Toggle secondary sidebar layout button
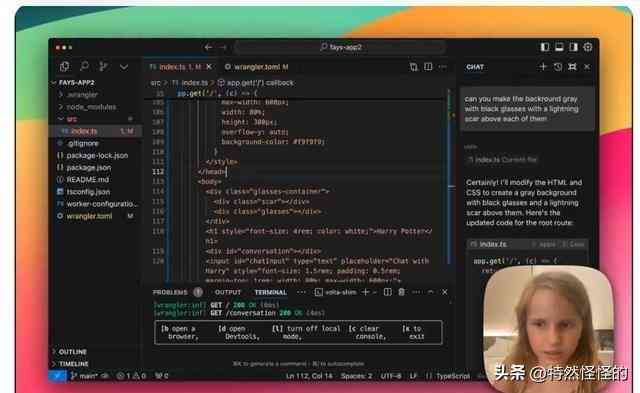 (573, 47)
